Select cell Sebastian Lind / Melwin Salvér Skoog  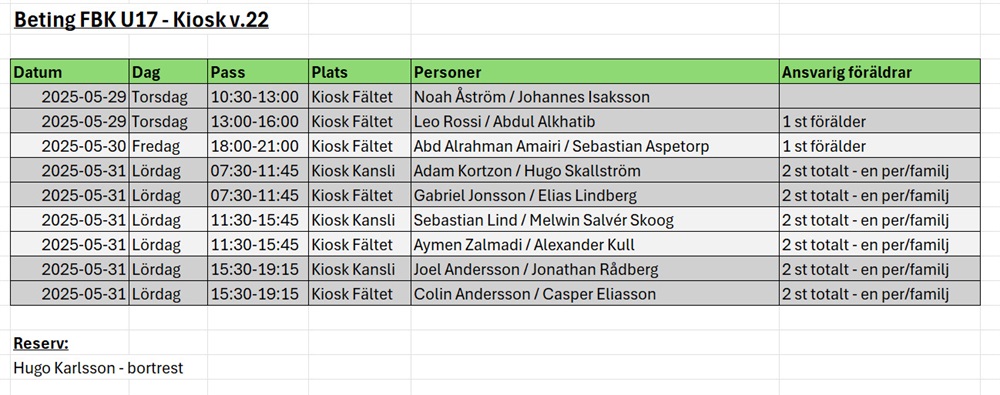[x=595, y=220]
